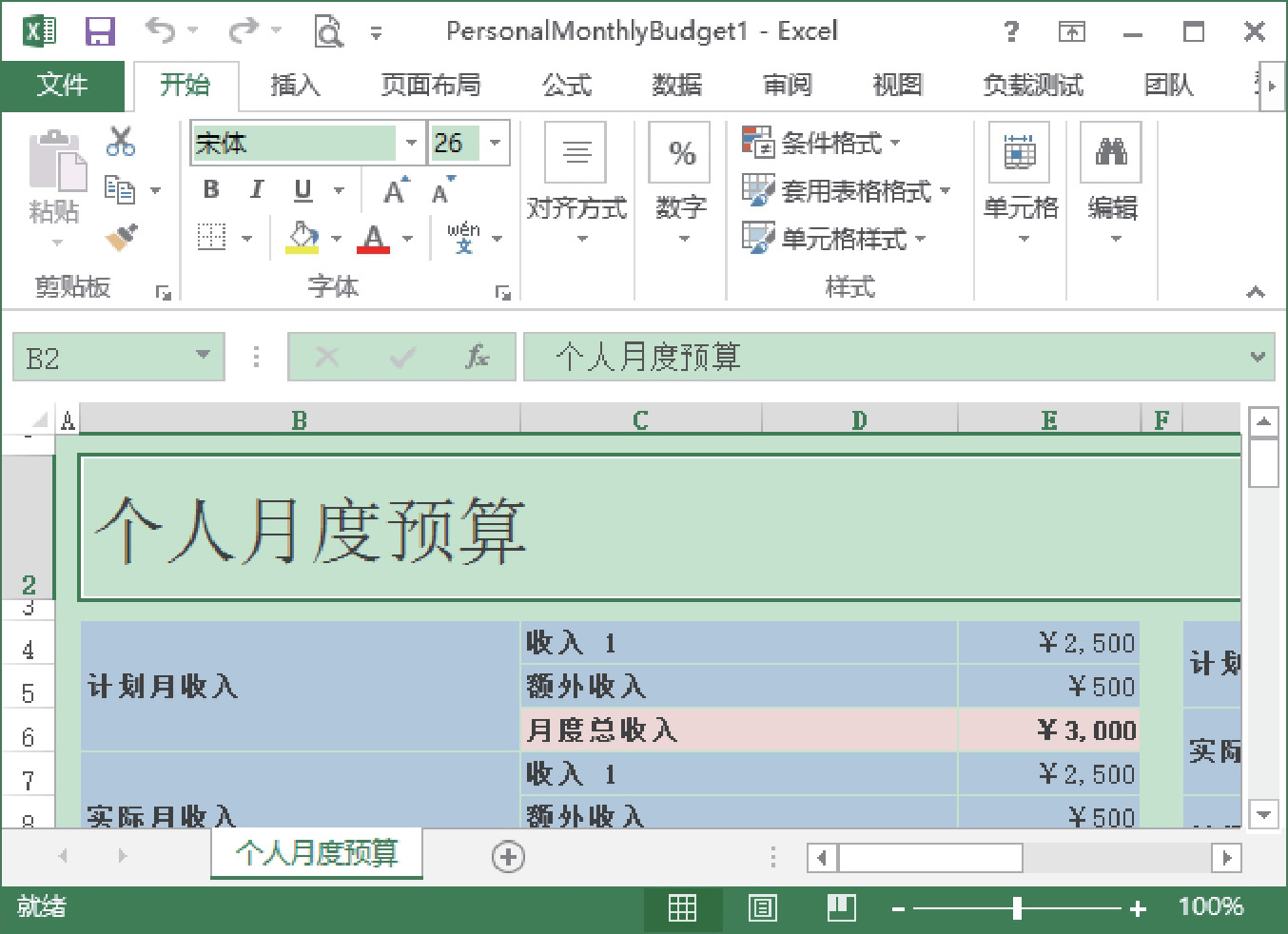Screen dimensions: 1288x934
Task: Click the zoom slider handle
Action: [1017, 908]
